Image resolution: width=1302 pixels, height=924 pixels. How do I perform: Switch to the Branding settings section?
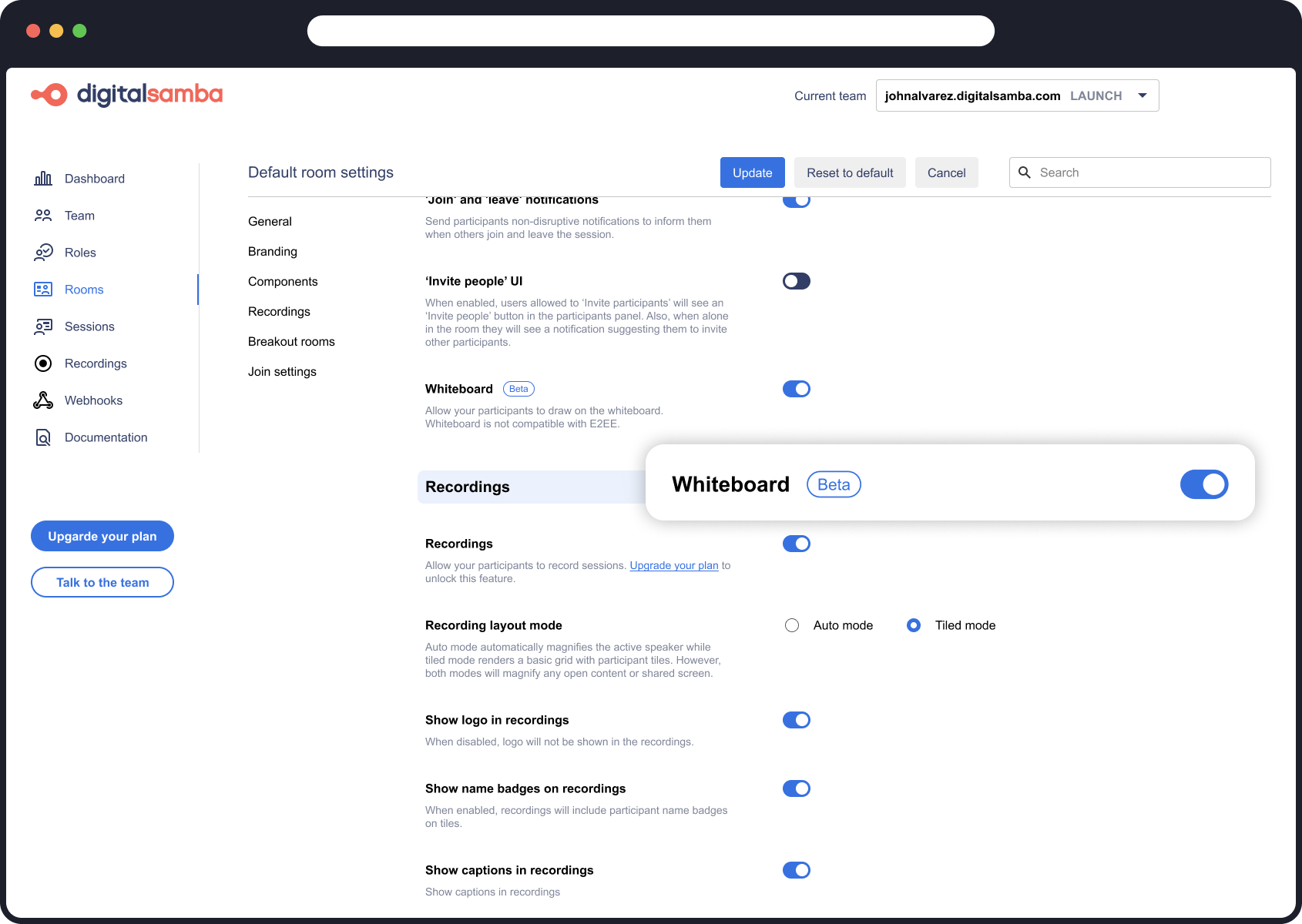coord(272,251)
